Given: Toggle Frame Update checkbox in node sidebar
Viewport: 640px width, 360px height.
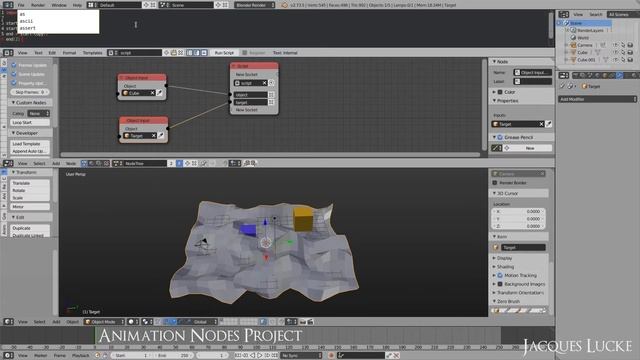Looking at the screenshot, I should (x=13, y=65).
